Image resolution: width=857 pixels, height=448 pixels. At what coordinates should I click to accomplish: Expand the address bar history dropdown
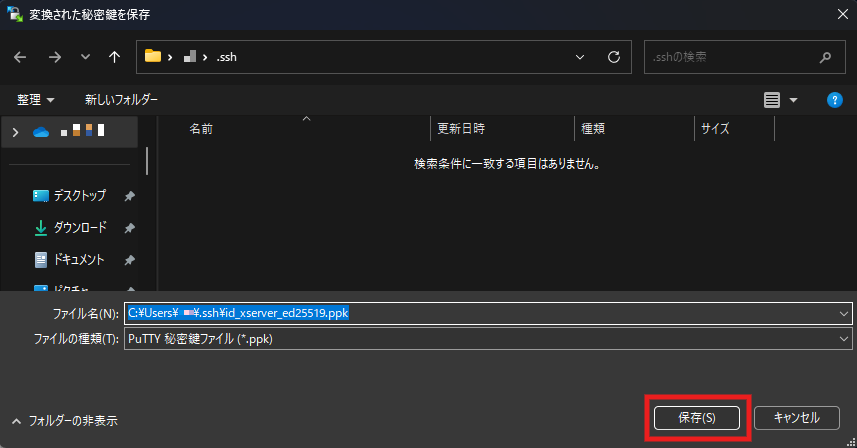581,57
